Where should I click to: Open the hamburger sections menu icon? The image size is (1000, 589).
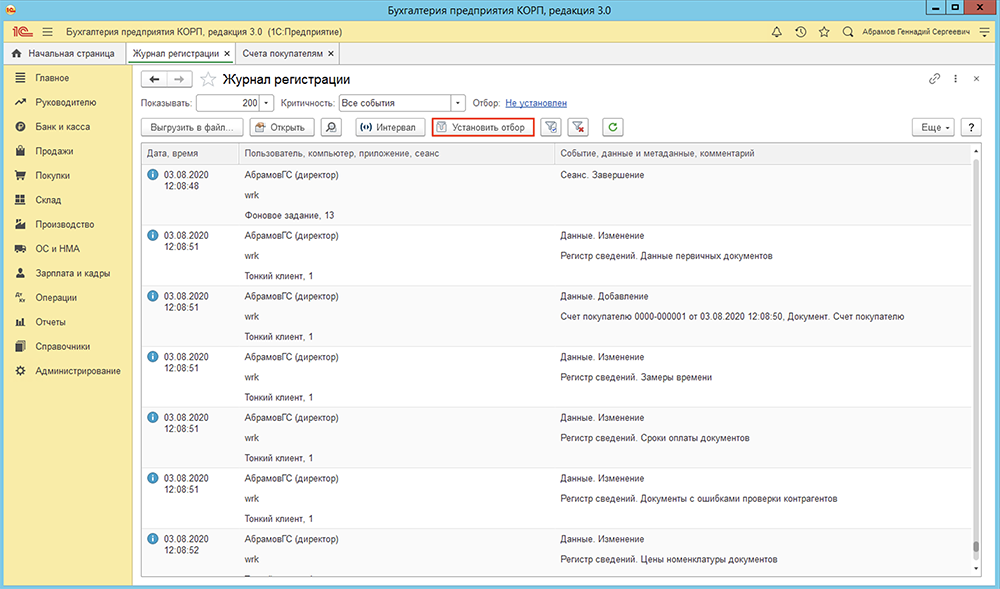coord(48,32)
